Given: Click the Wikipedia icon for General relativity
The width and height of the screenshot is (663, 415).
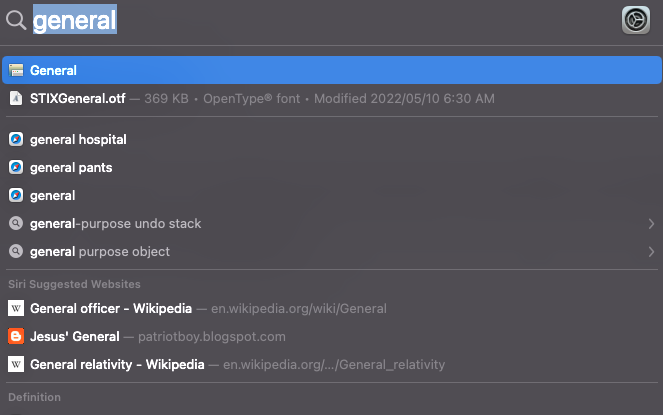Looking at the screenshot, I should [x=16, y=364].
